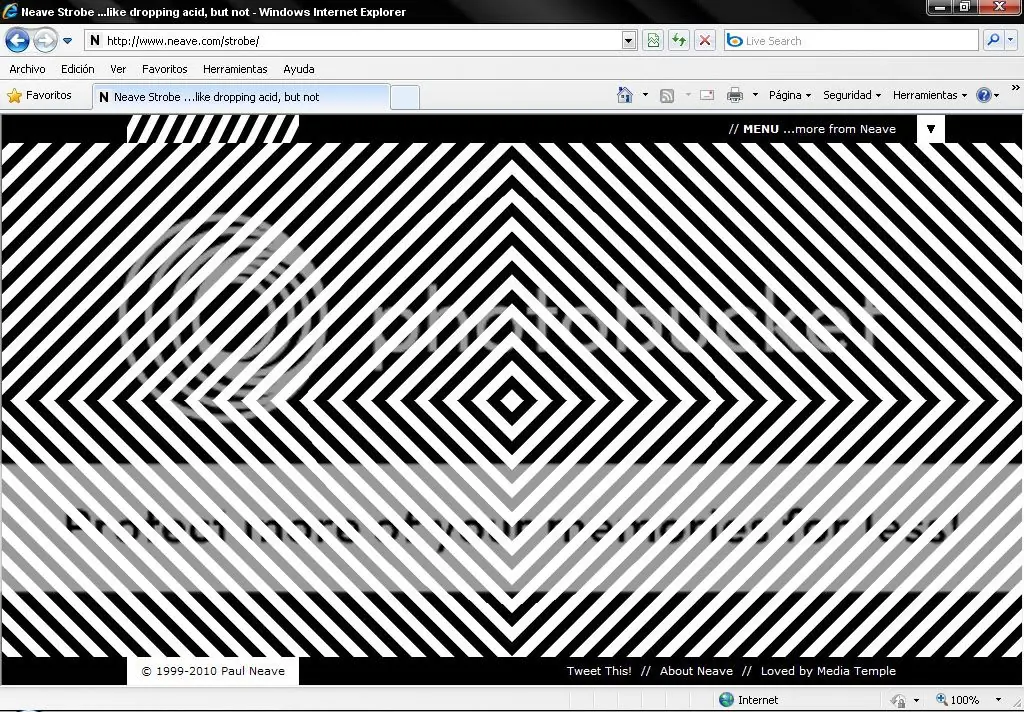Viewport: 1024px width, 712px height.
Task: Stop loading with the red X
Action: (x=705, y=40)
